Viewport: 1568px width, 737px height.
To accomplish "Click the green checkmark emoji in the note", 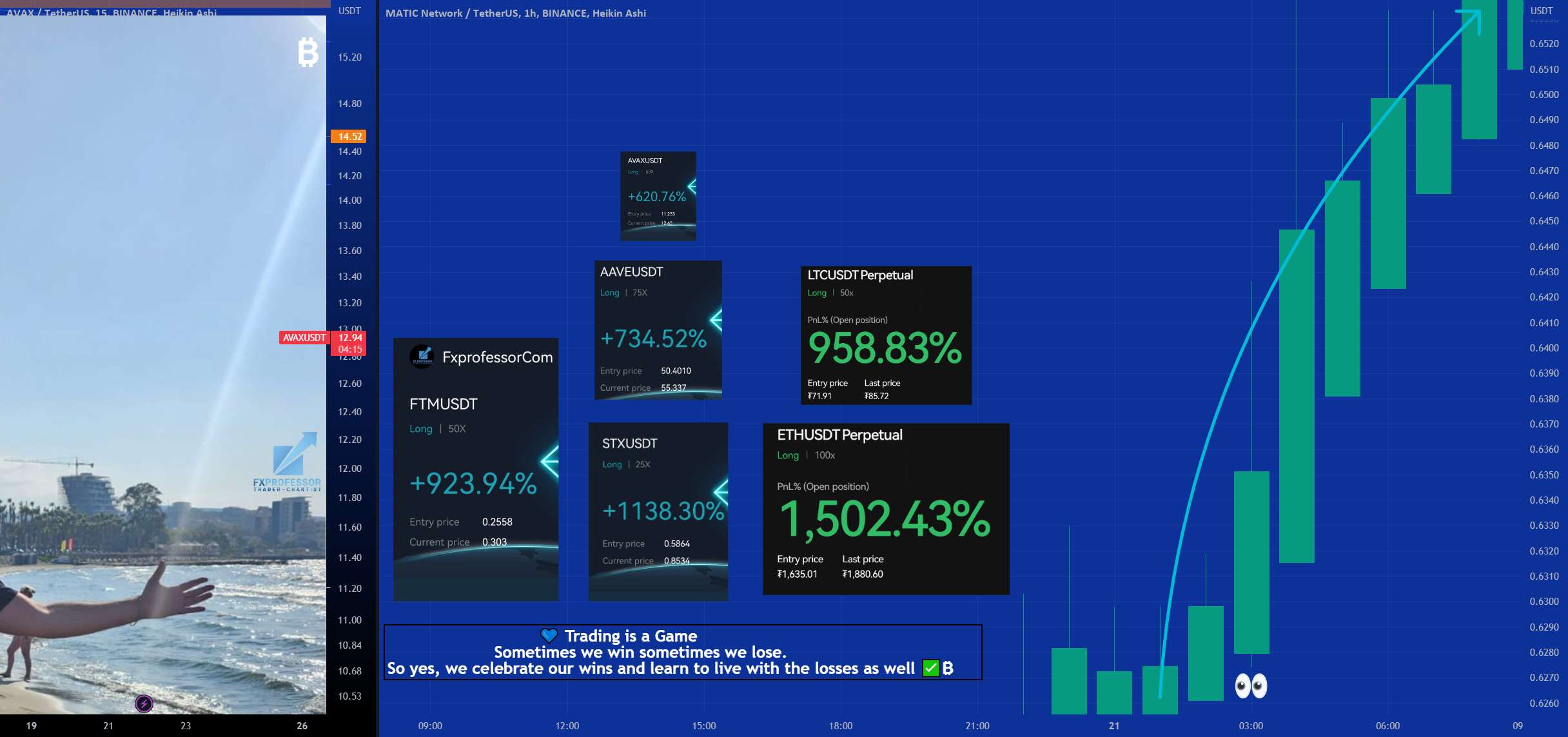I will [930, 668].
